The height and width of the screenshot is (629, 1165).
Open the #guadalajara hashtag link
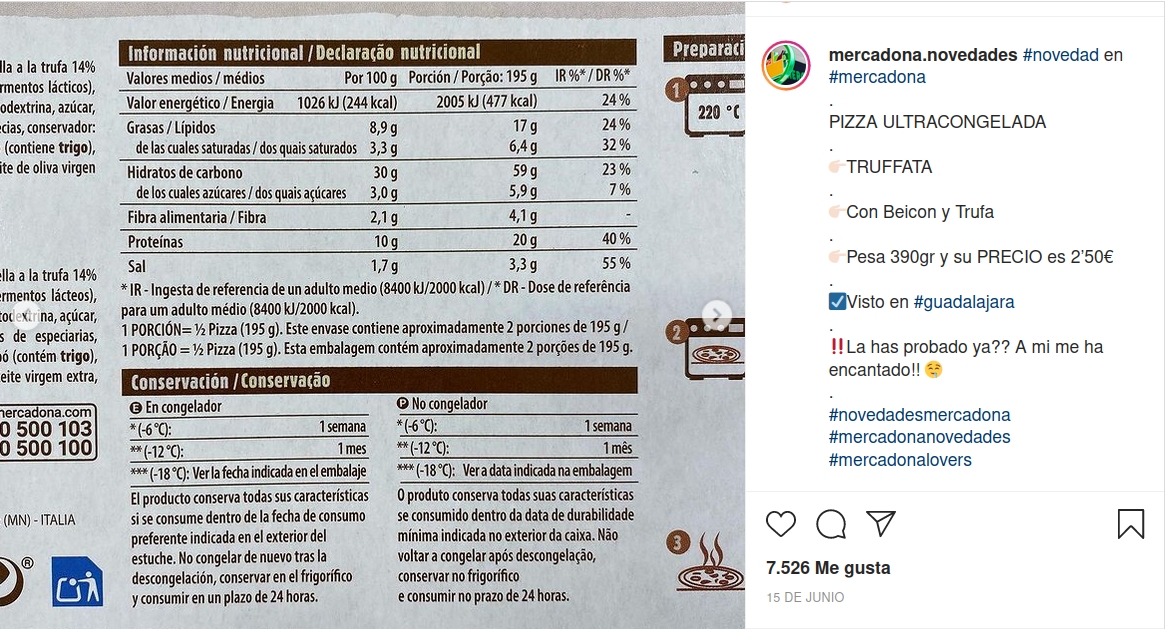click(x=967, y=301)
